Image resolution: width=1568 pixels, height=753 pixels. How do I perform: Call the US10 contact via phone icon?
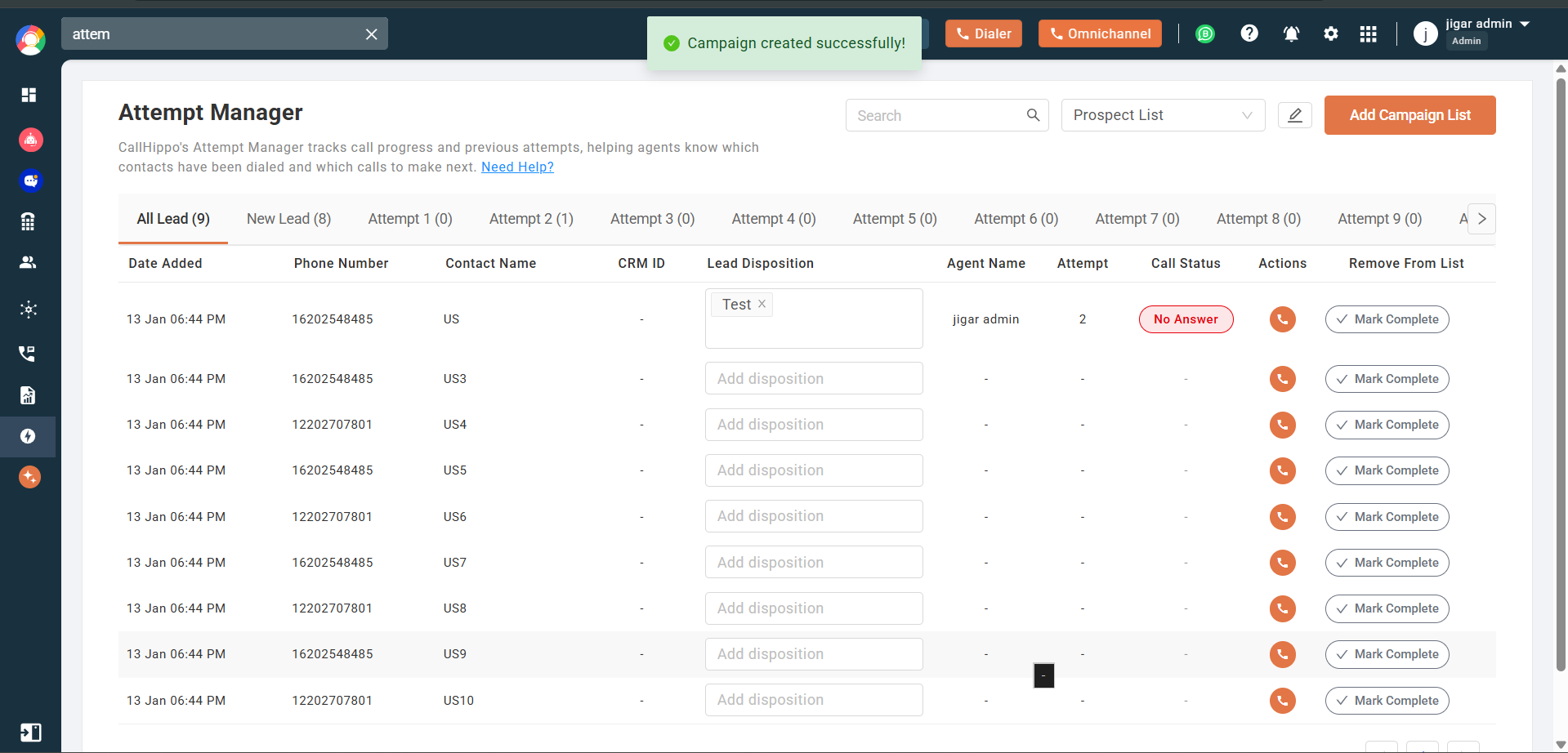[1282, 701]
